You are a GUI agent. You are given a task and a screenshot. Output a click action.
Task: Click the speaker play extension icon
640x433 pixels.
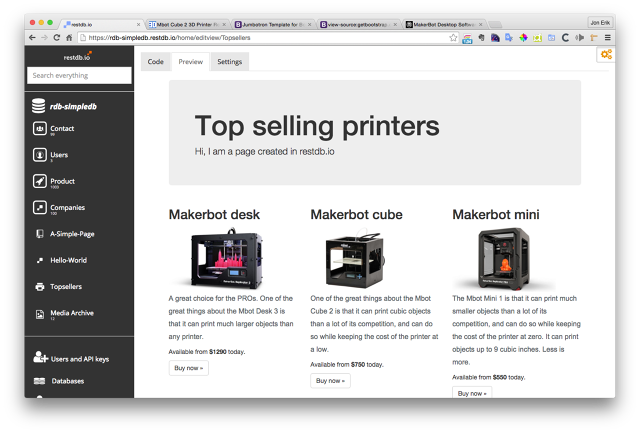click(x=579, y=38)
